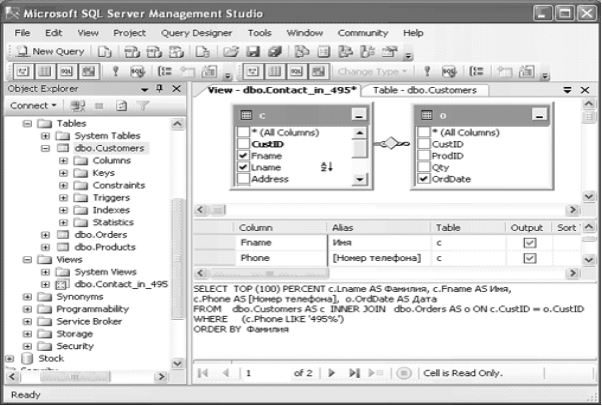Click the New Query button
The image size is (602, 406).
50,51
